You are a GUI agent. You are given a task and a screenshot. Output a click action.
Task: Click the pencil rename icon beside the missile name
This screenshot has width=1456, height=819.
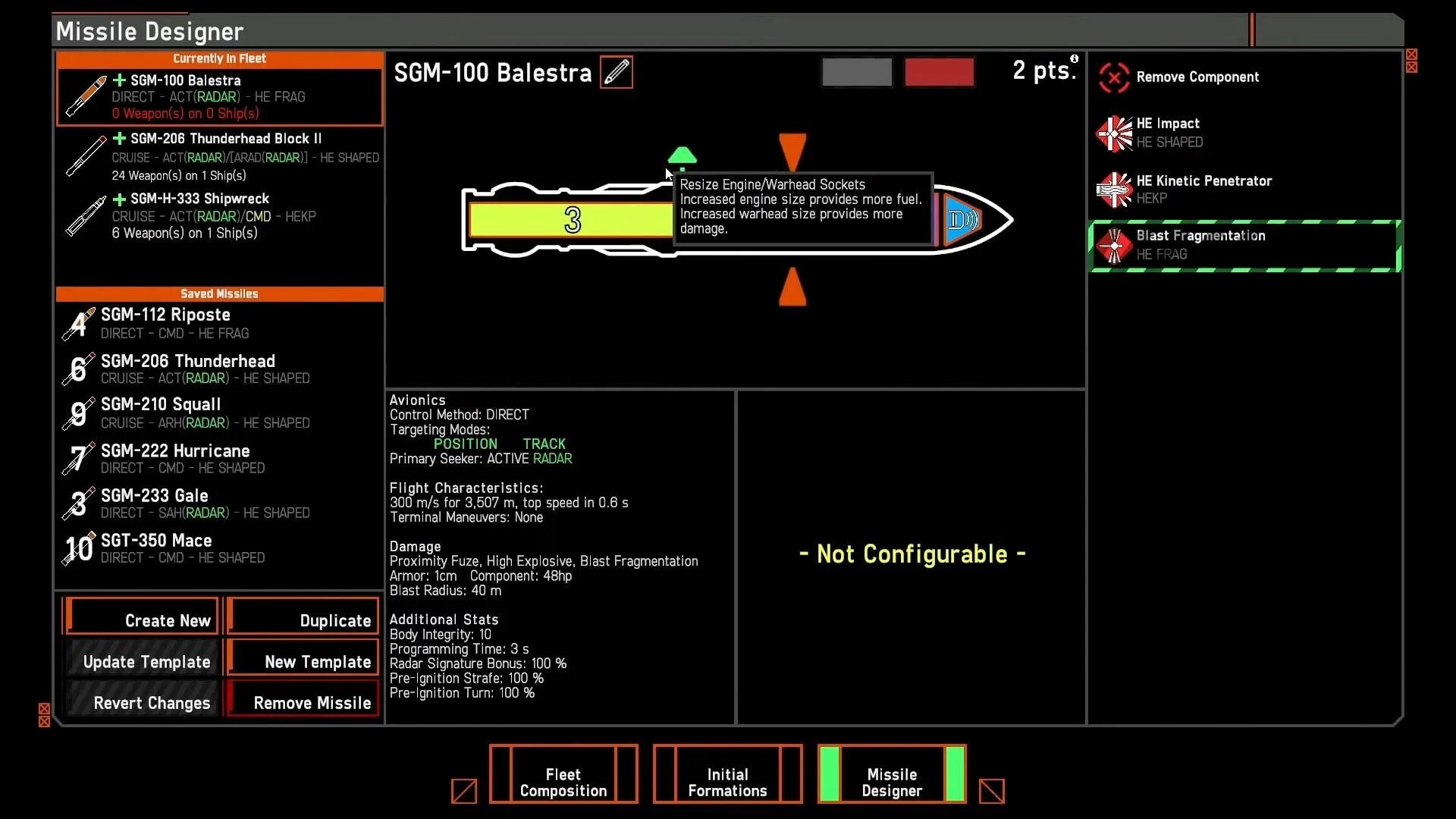(616, 73)
